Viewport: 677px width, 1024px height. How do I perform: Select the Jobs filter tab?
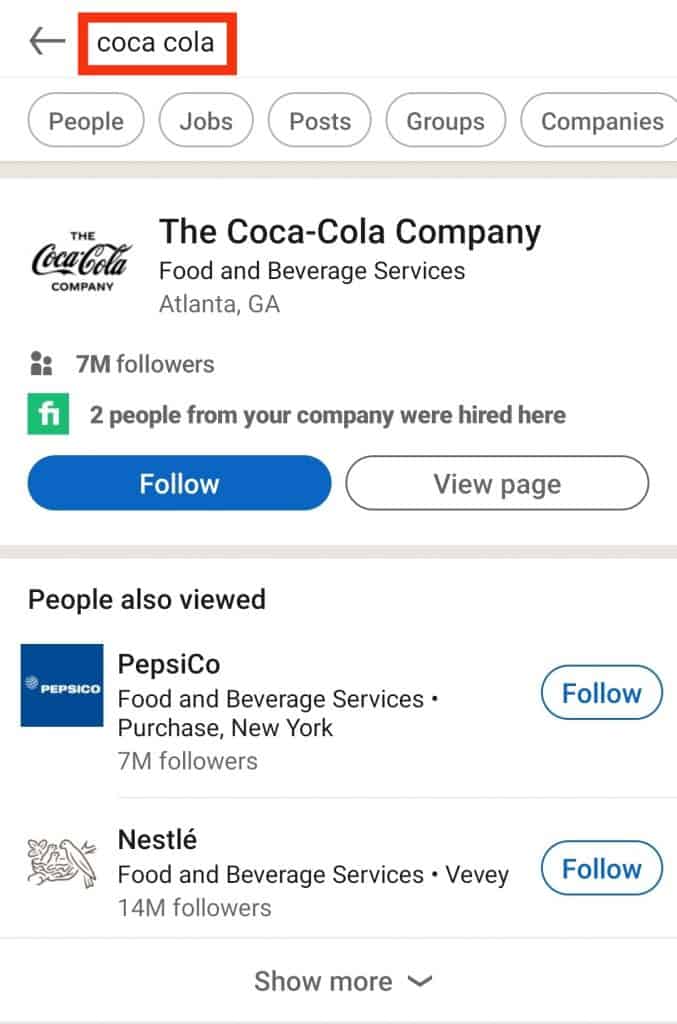click(x=206, y=120)
